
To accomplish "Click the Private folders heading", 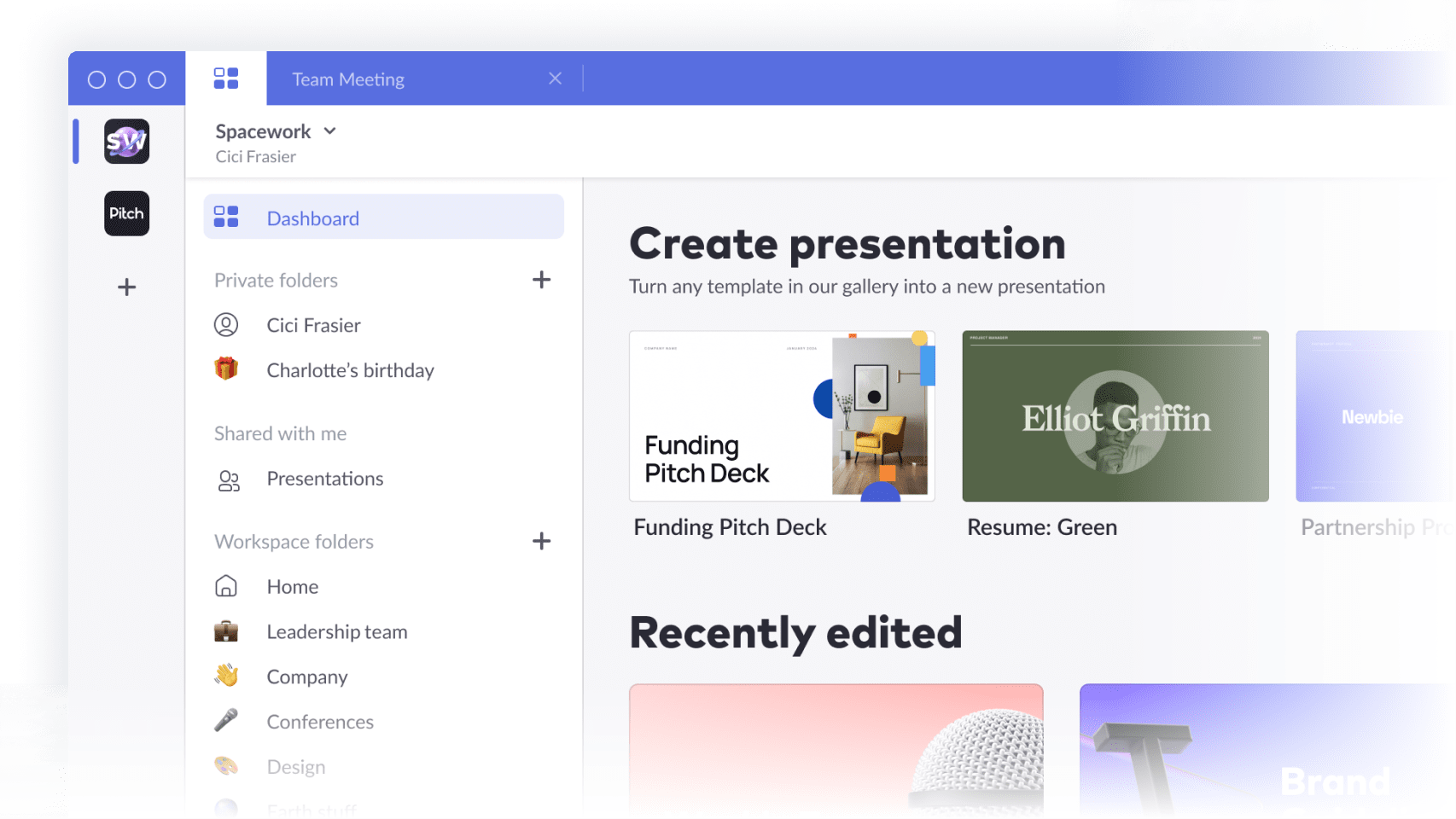I will (x=276, y=281).
